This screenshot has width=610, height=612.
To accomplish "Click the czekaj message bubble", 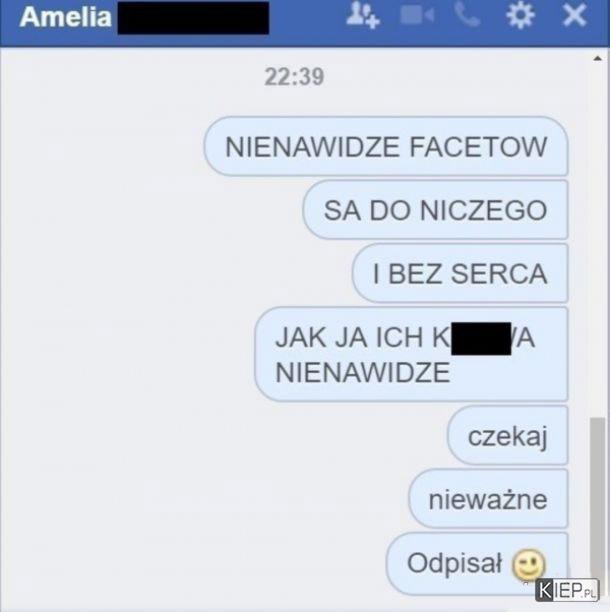I will click(x=507, y=436).
